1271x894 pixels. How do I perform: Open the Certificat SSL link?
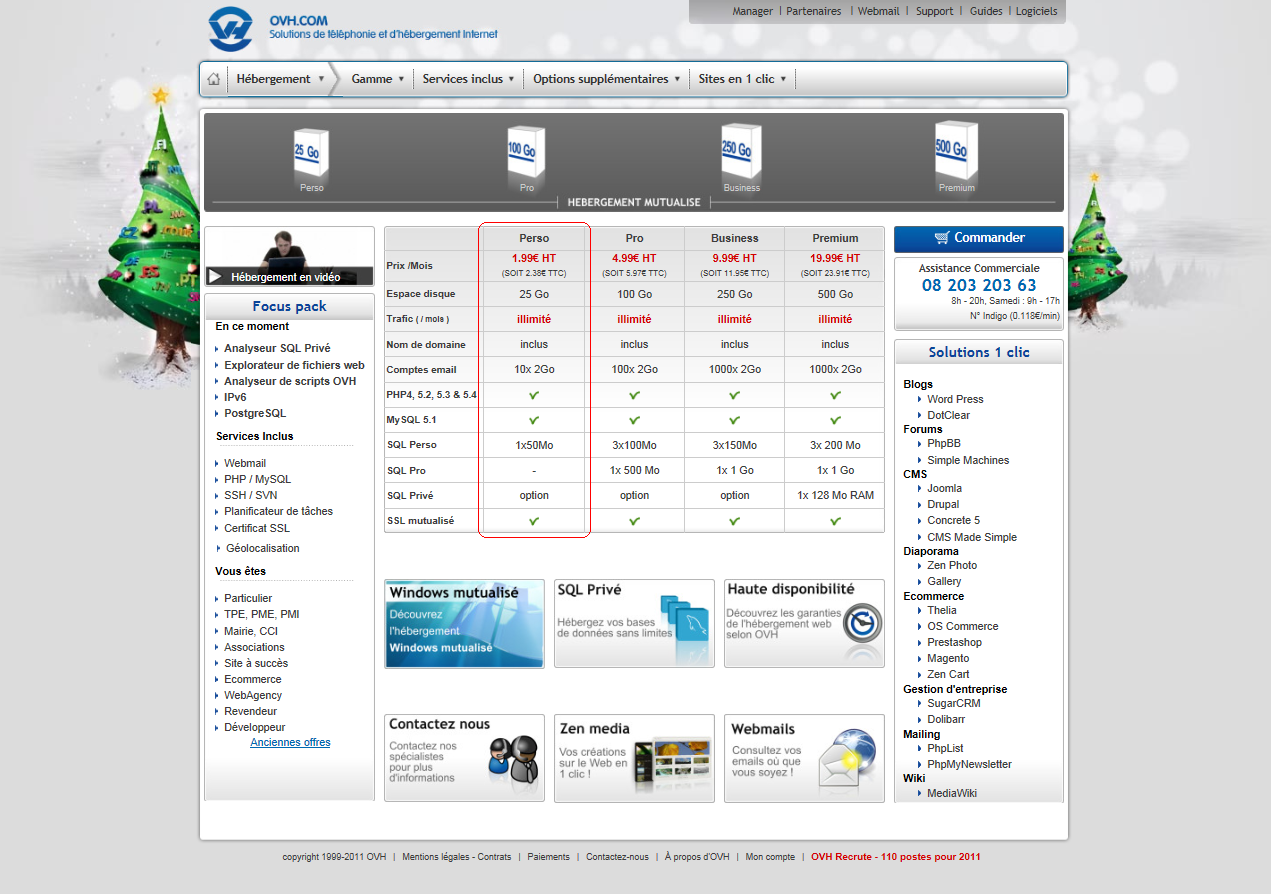(257, 529)
